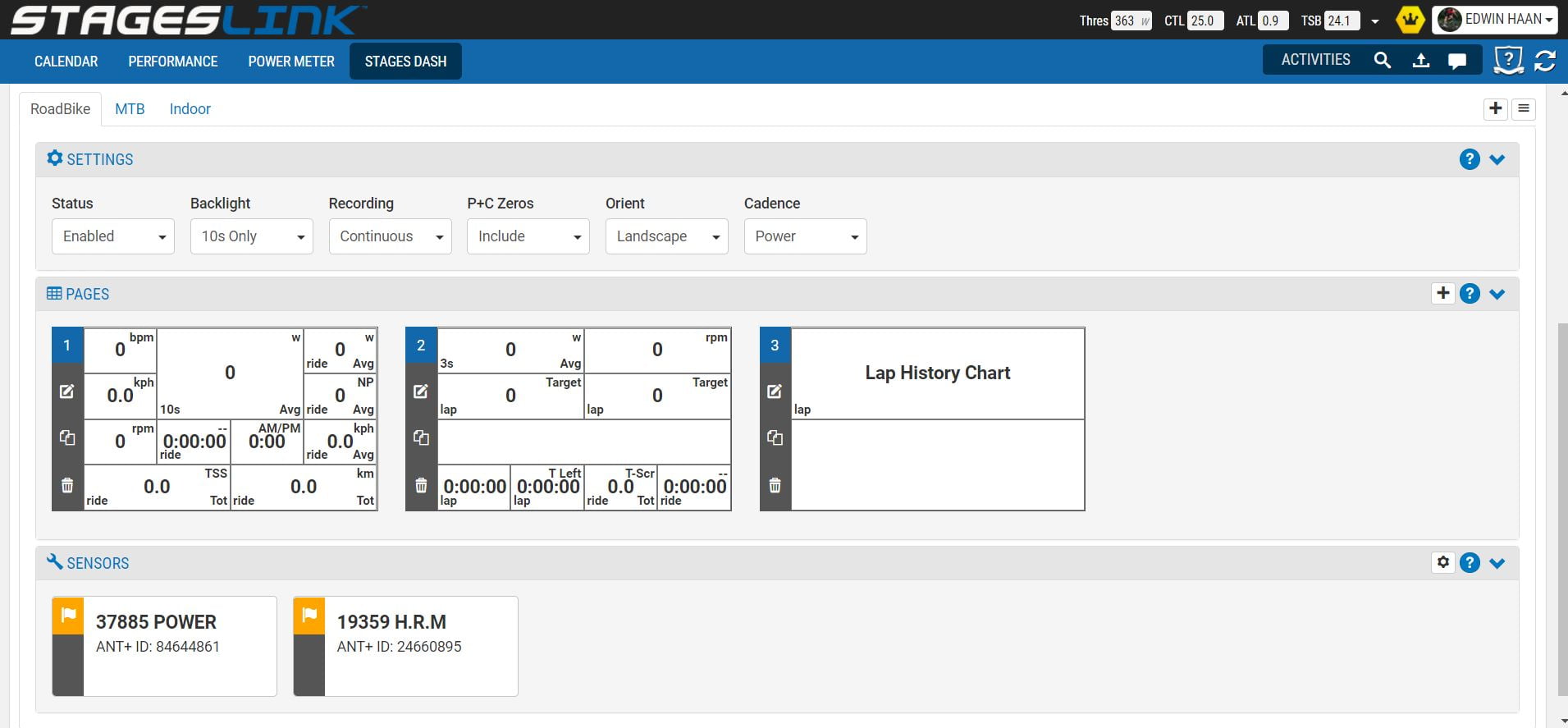Open the Status dropdown showing Enabled
Viewport: 1568px width, 728px height.
[x=113, y=236]
